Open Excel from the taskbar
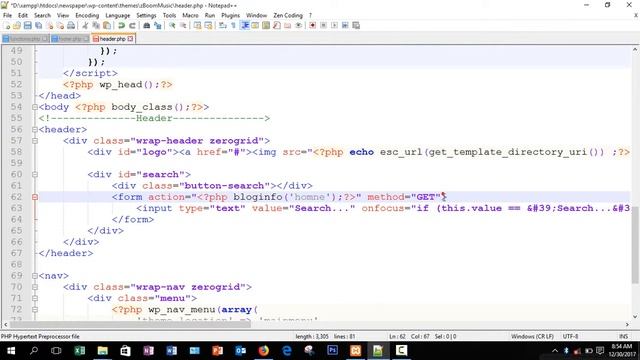640x360 pixels. [x=80, y=350]
